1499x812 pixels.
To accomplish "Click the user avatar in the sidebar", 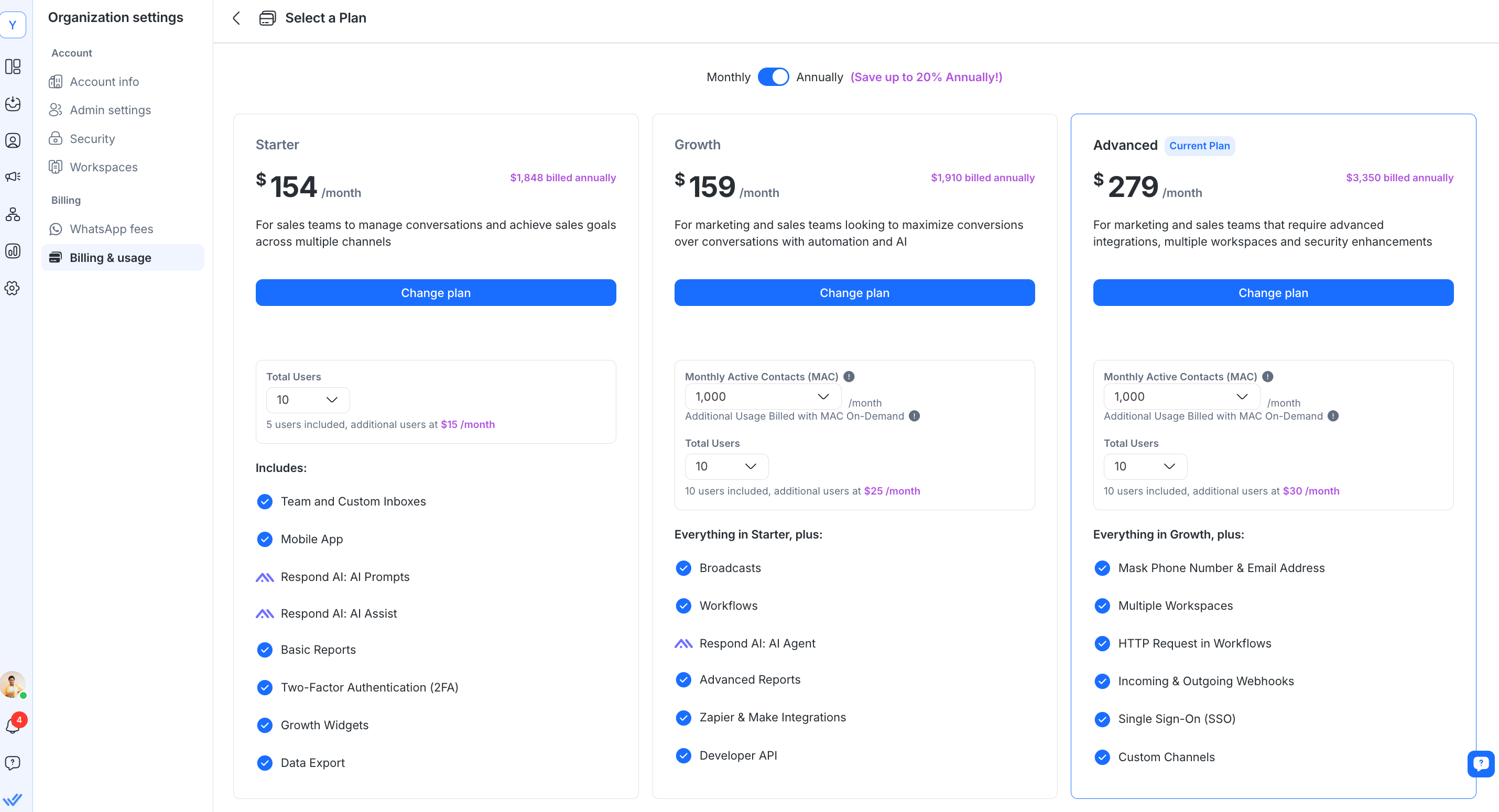I will point(13,685).
